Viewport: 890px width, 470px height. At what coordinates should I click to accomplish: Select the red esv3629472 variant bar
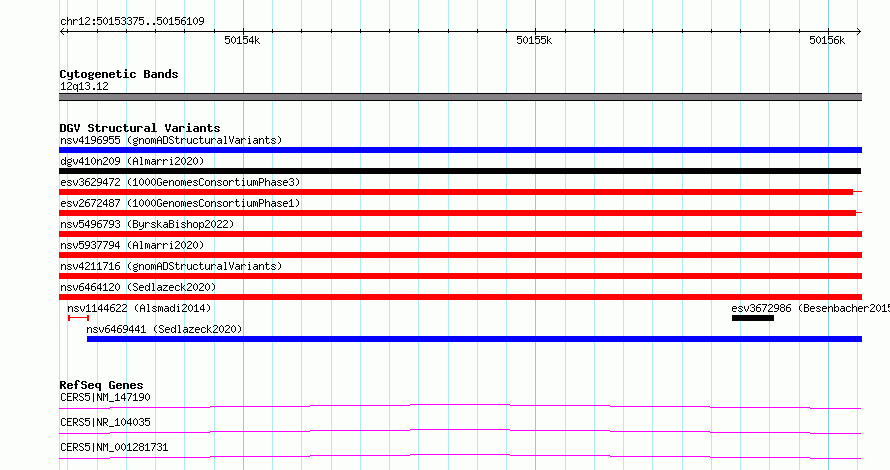click(x=460, y=192)
